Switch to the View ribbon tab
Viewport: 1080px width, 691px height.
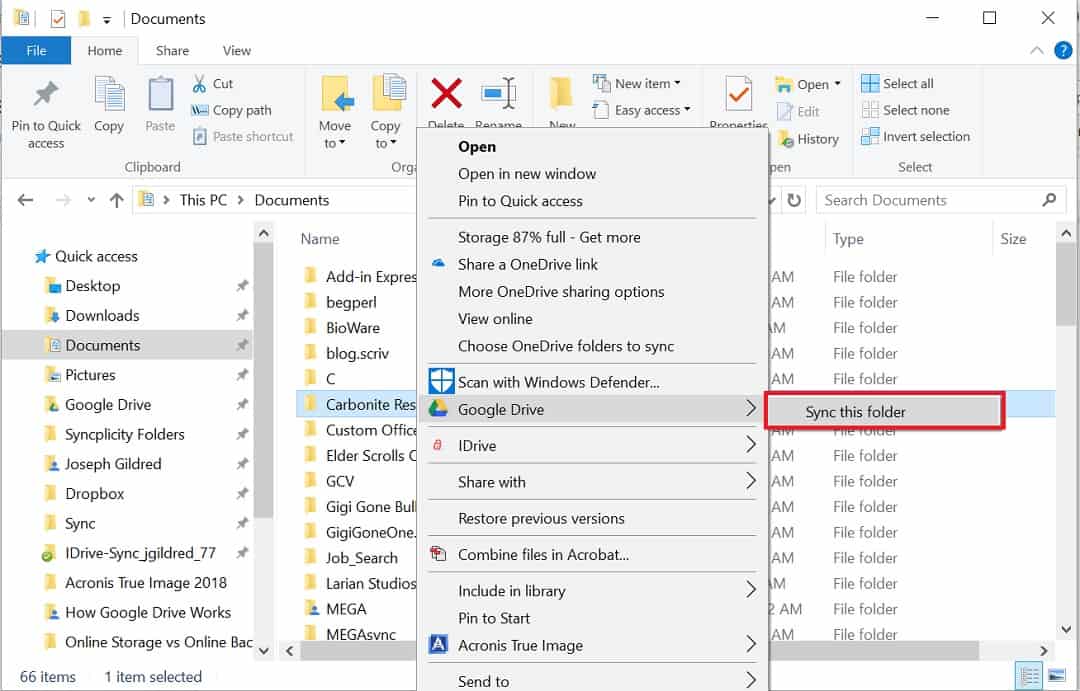[x=236, y=50]
